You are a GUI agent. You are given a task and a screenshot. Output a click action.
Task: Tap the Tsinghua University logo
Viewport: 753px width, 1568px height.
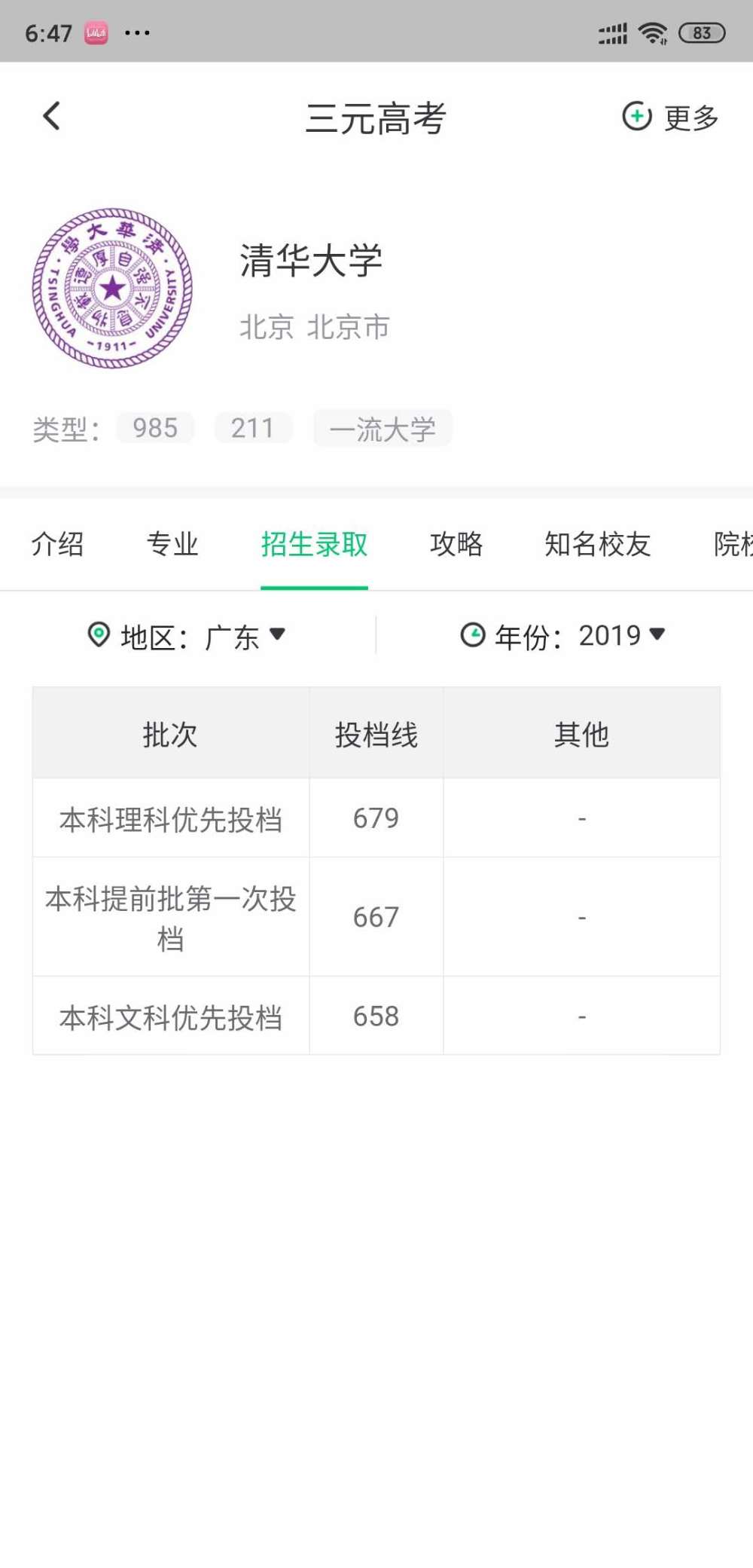click(x=113, y=288)
